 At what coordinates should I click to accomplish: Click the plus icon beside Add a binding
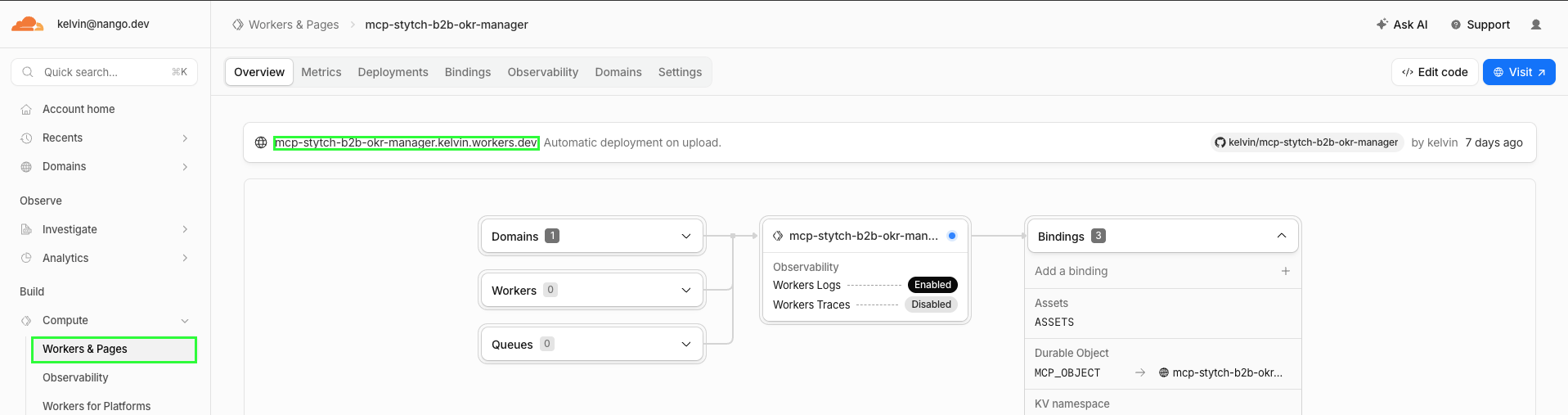[x=1286, y=271]
